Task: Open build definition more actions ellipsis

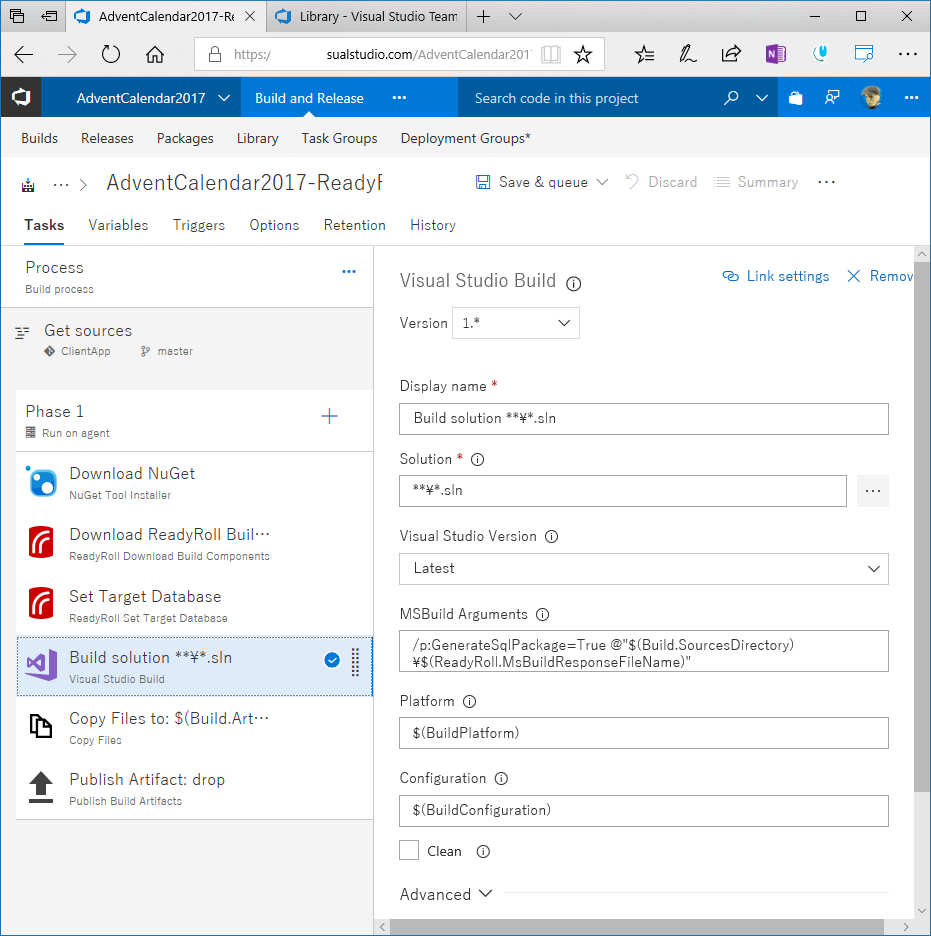Action: click(x=826, y=182)
